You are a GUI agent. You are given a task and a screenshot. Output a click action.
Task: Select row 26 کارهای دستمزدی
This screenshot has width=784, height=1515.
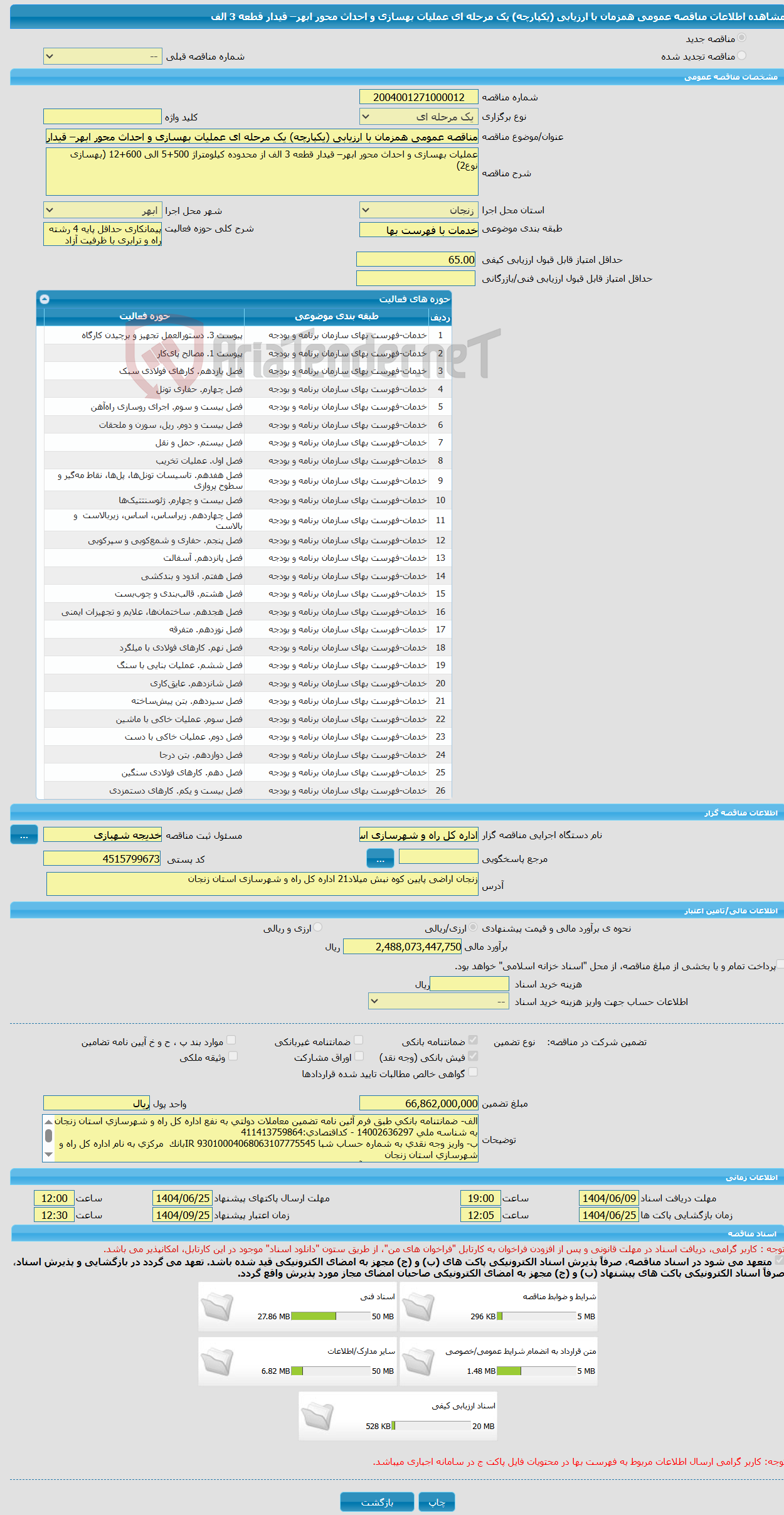pos(248,790)
